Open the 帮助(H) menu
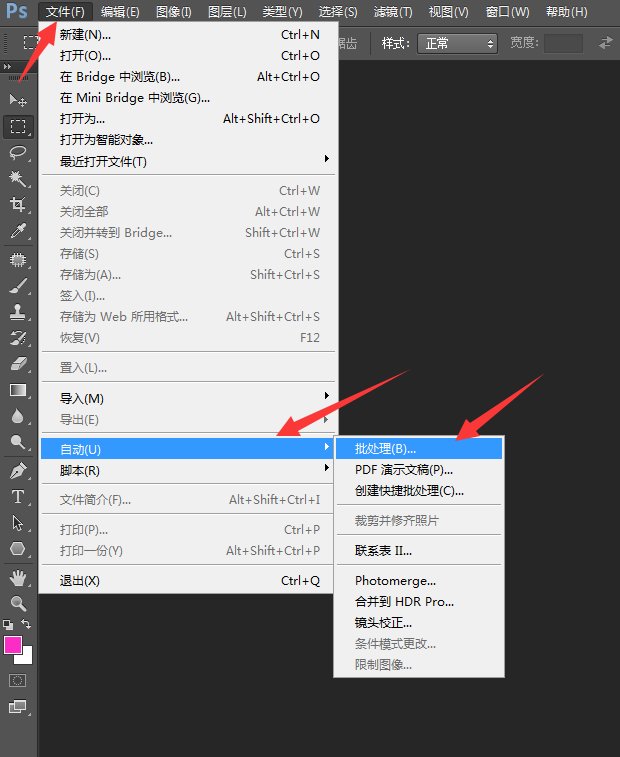Screen dimensions: 620x757 pos(567,12)
